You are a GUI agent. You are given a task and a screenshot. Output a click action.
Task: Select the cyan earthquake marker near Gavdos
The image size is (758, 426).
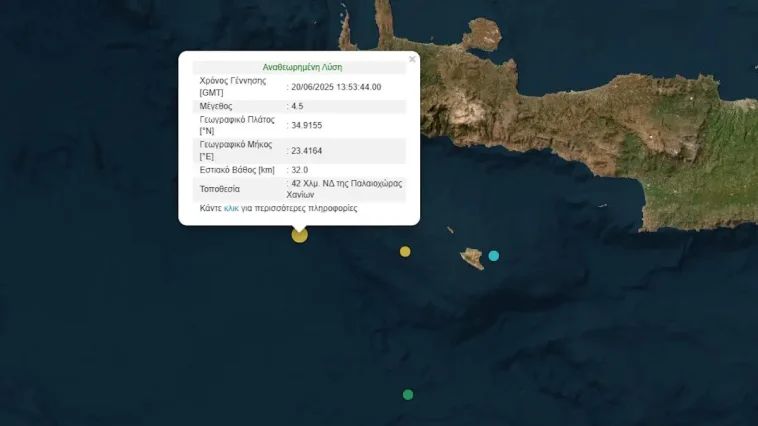[493, 256]
